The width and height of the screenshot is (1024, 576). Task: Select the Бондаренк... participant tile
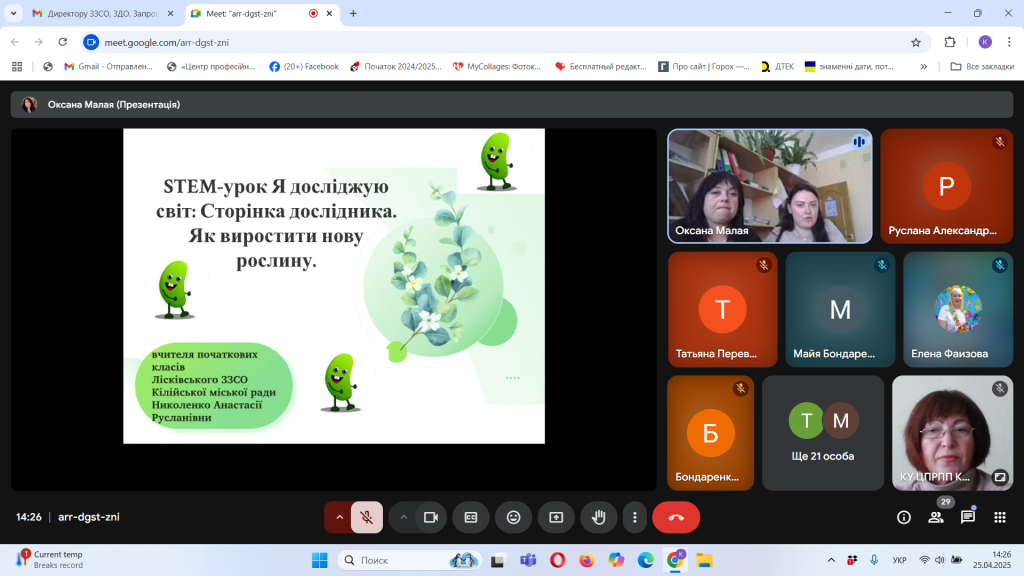pos(711,433)
